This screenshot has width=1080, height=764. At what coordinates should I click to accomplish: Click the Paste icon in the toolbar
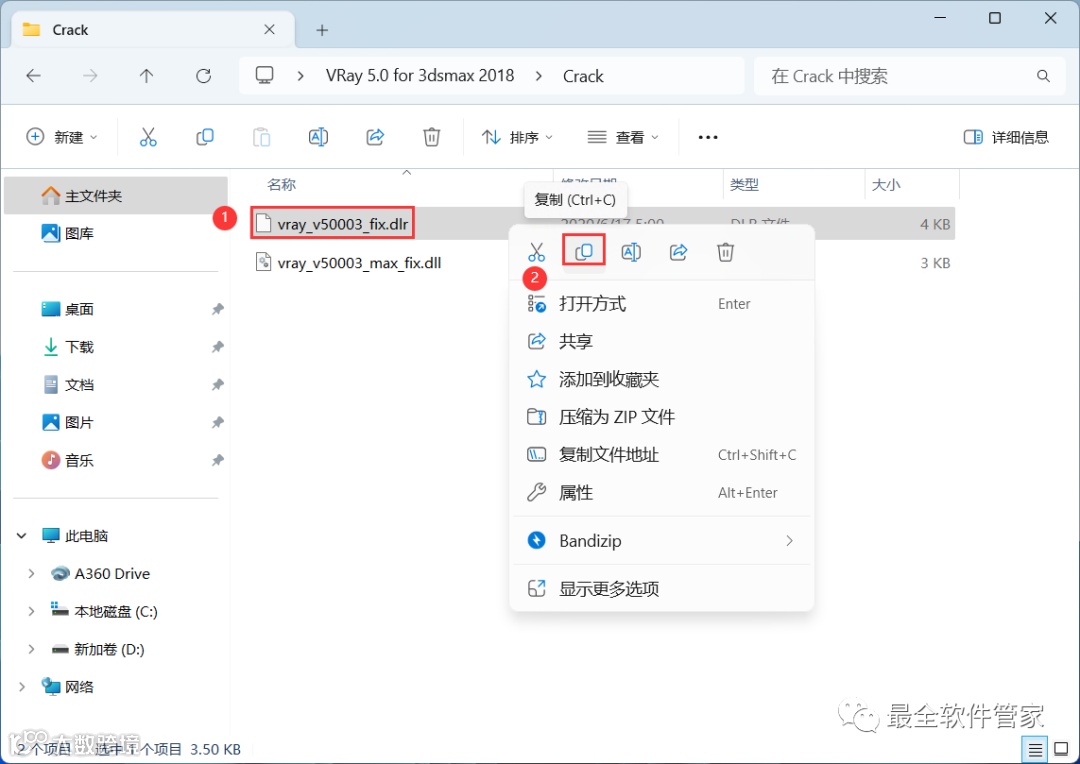point(262,137)
